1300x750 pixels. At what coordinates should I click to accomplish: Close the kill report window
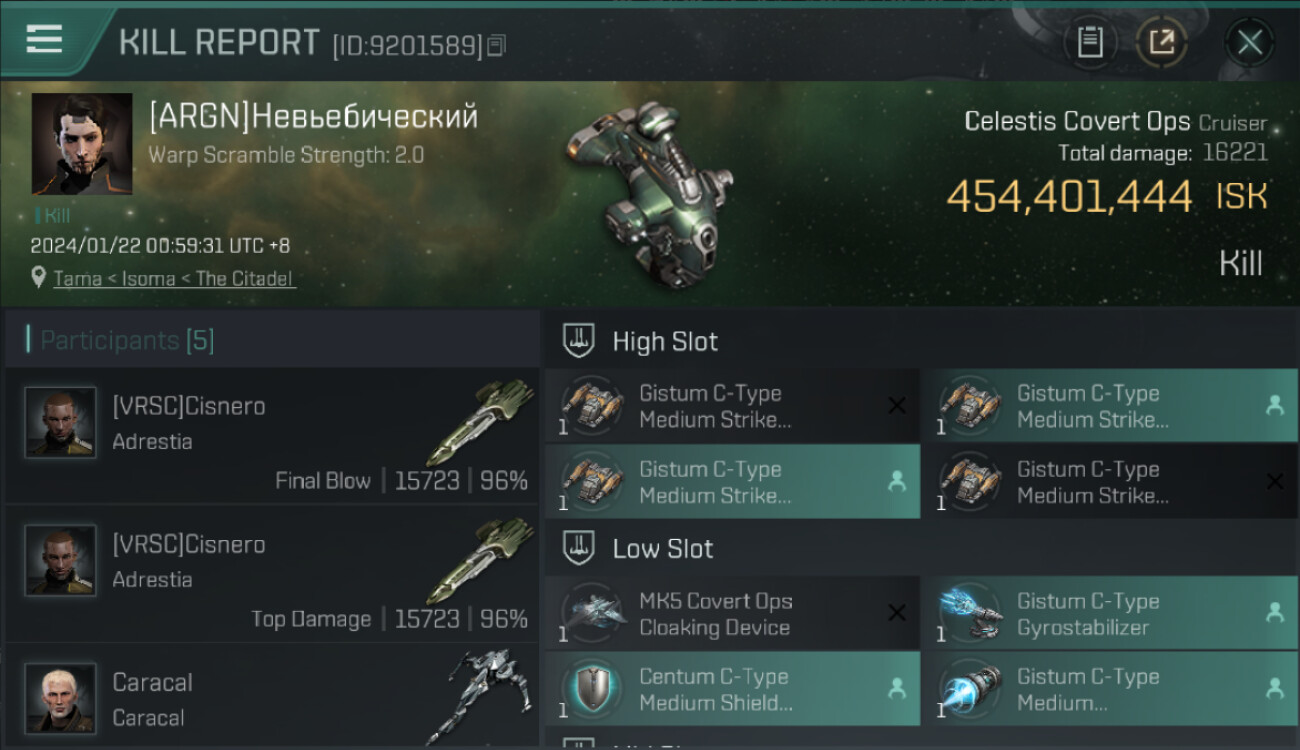click(x=1249, y=43)
